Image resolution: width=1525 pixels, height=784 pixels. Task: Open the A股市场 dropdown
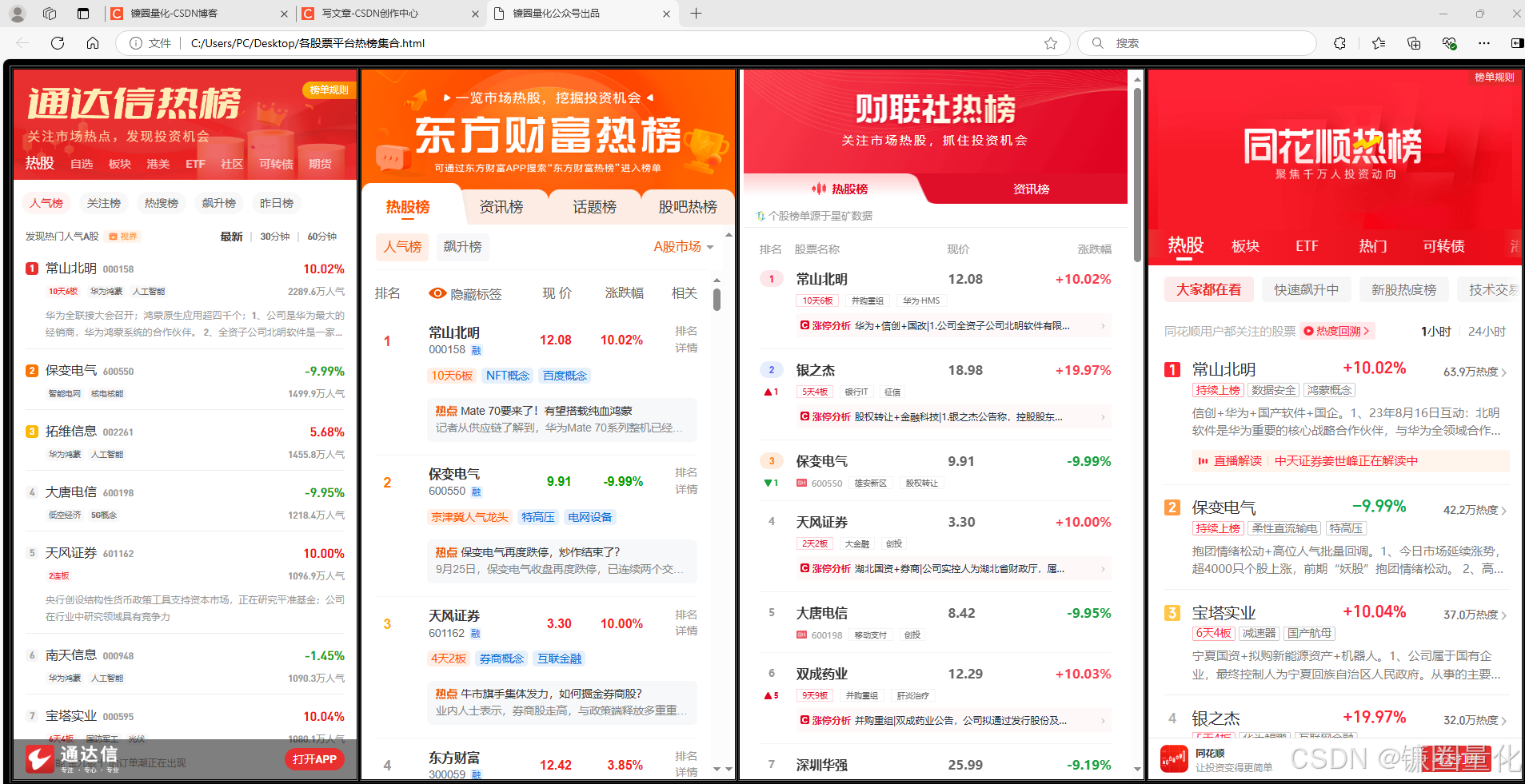click(684, 247)
